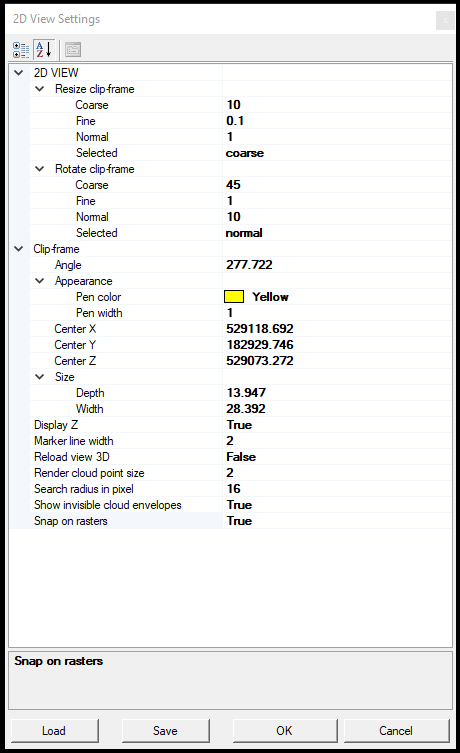
Task: Select the Reload view 3D False value
Action: click(x=337, y=457)
